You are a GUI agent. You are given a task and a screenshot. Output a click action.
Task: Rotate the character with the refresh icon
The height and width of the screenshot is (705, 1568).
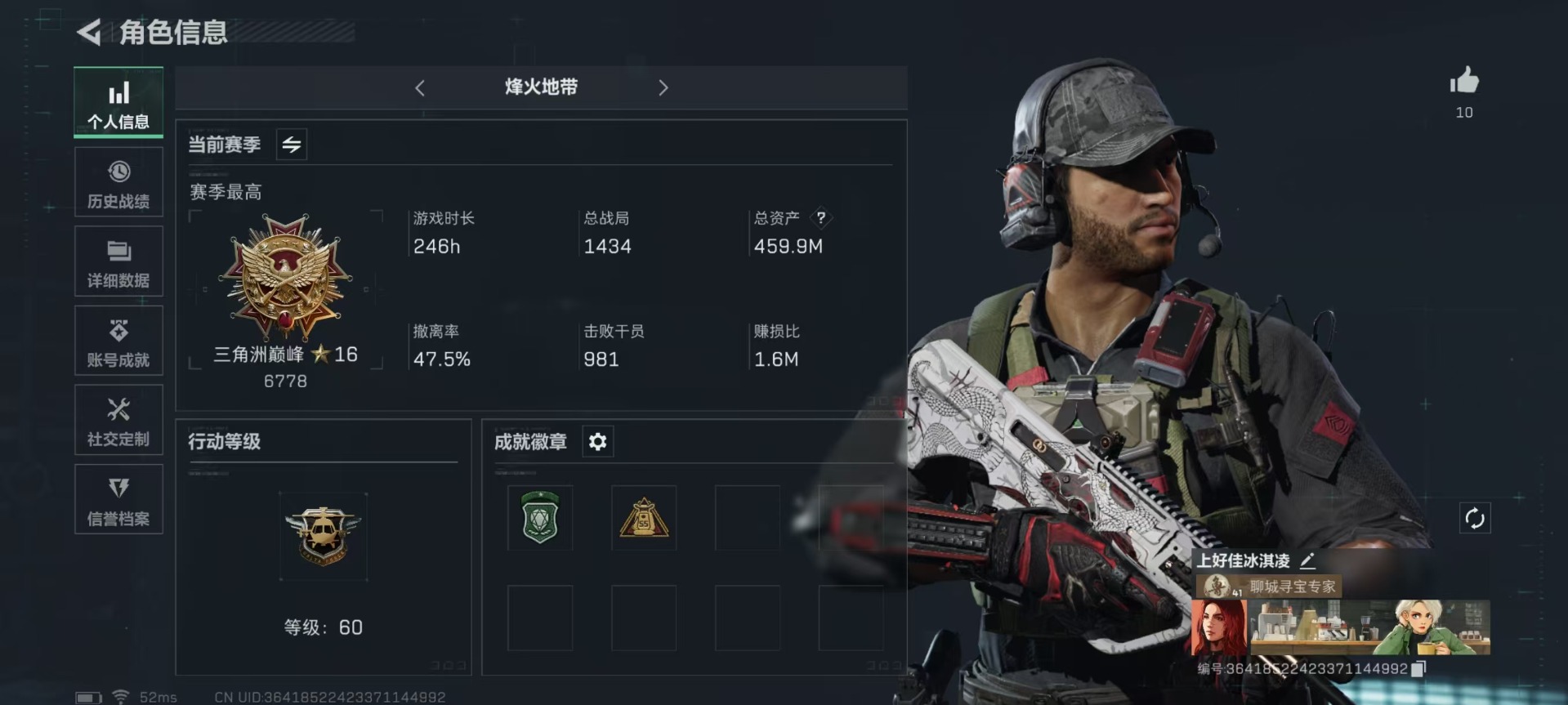[x=1475, y=518]
